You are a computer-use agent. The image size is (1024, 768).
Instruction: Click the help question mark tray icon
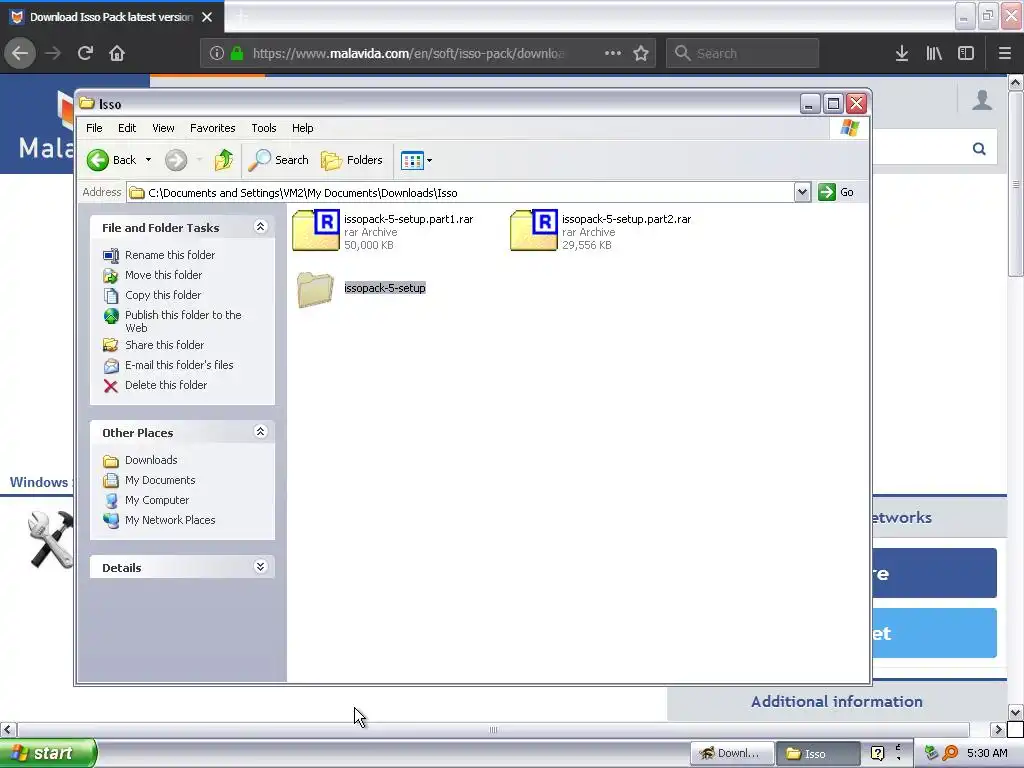point(878,754)
